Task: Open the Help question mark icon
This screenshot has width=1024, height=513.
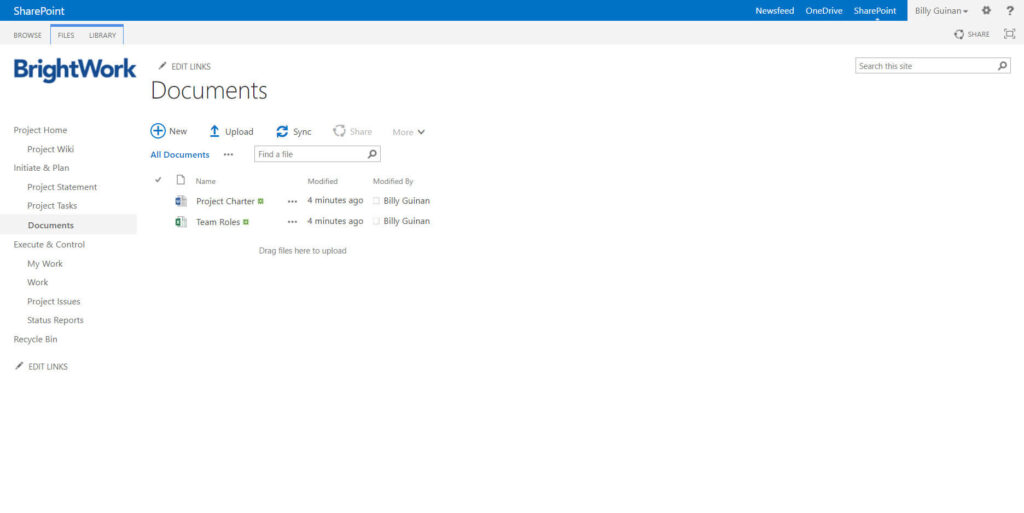Action: tap(1009, 10)
